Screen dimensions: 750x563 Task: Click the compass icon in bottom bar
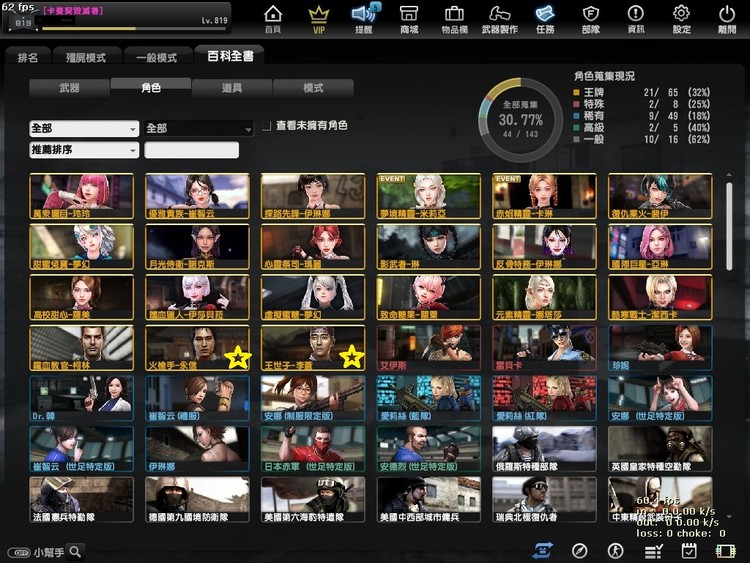579,551
